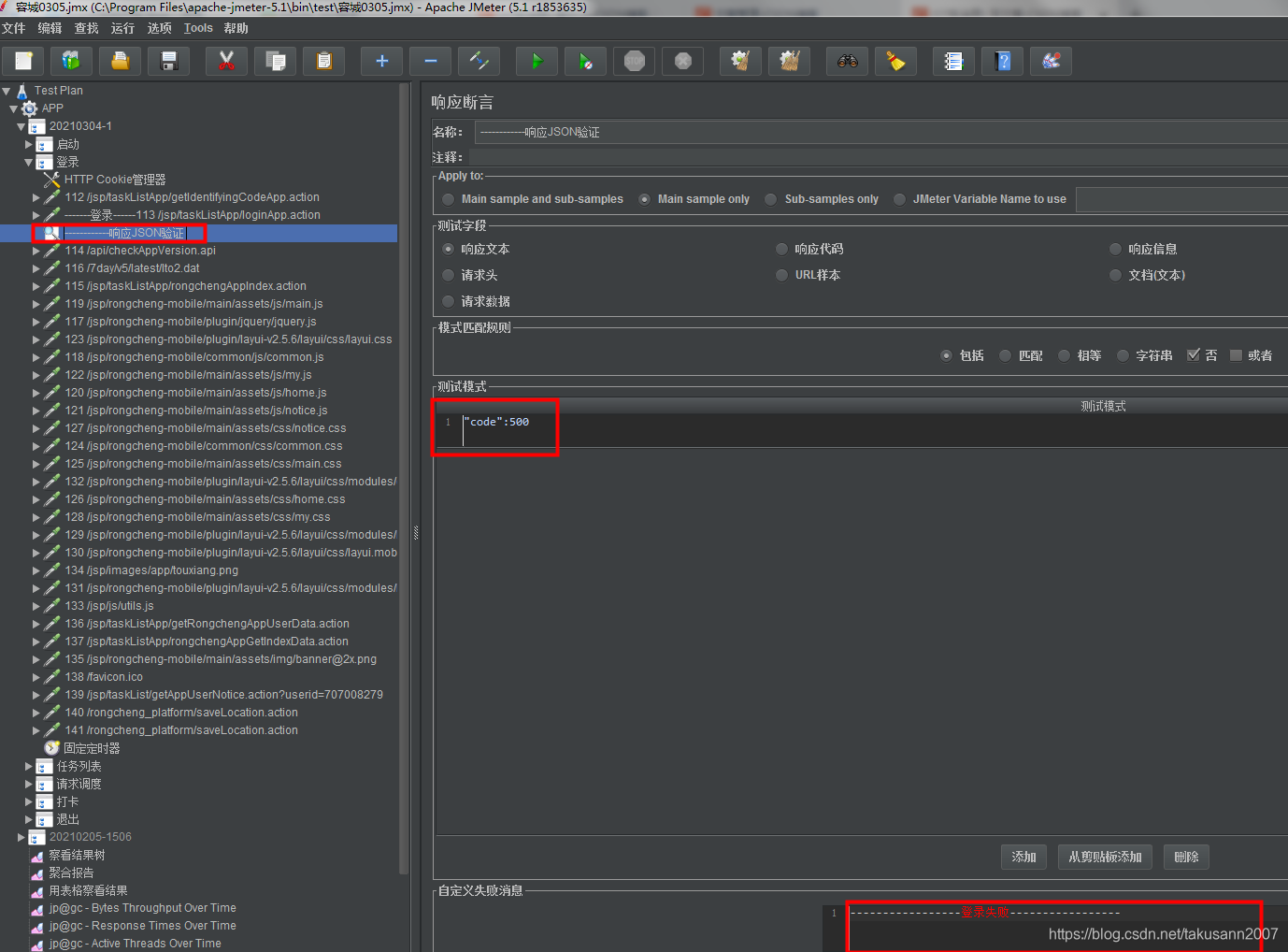The width and height of the screenshot is (1288, 952).
Task: Open the 帮助 menu
Action: pos(236,28)
